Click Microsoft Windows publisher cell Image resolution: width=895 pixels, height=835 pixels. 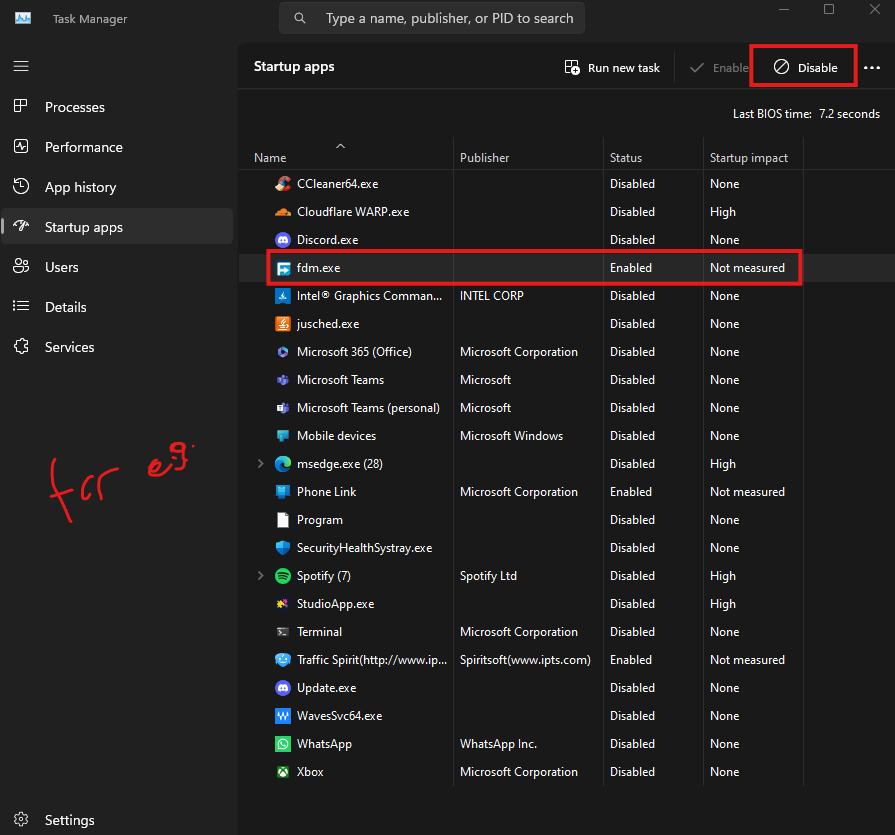[511, 435]
